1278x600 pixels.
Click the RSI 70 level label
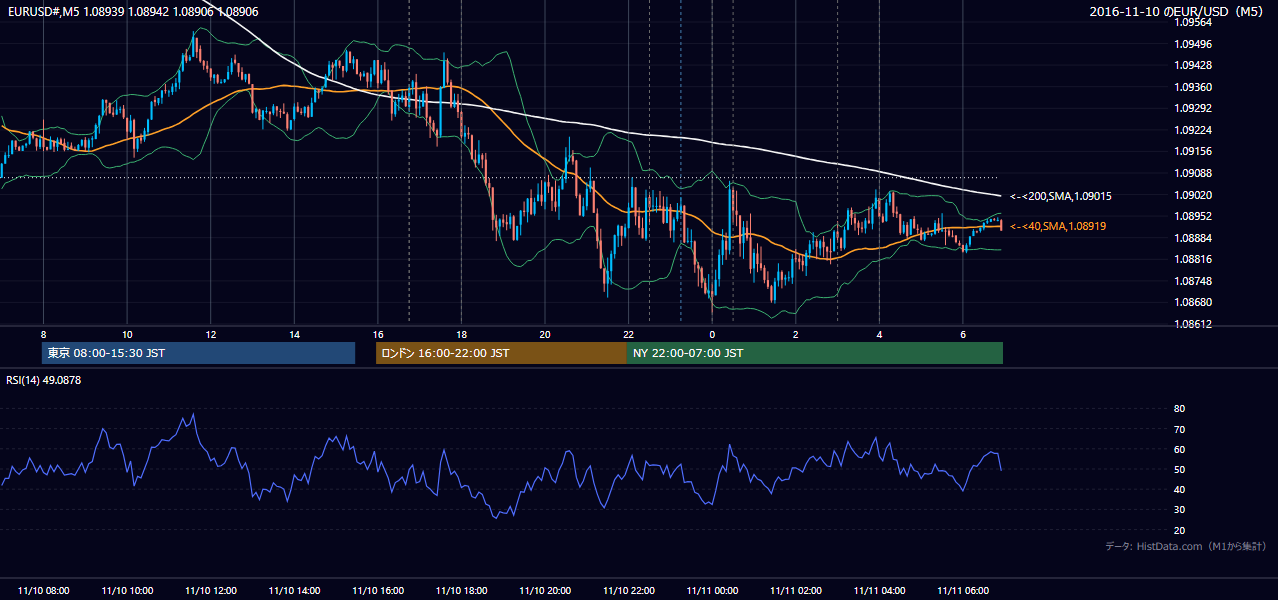[1179, 429]
